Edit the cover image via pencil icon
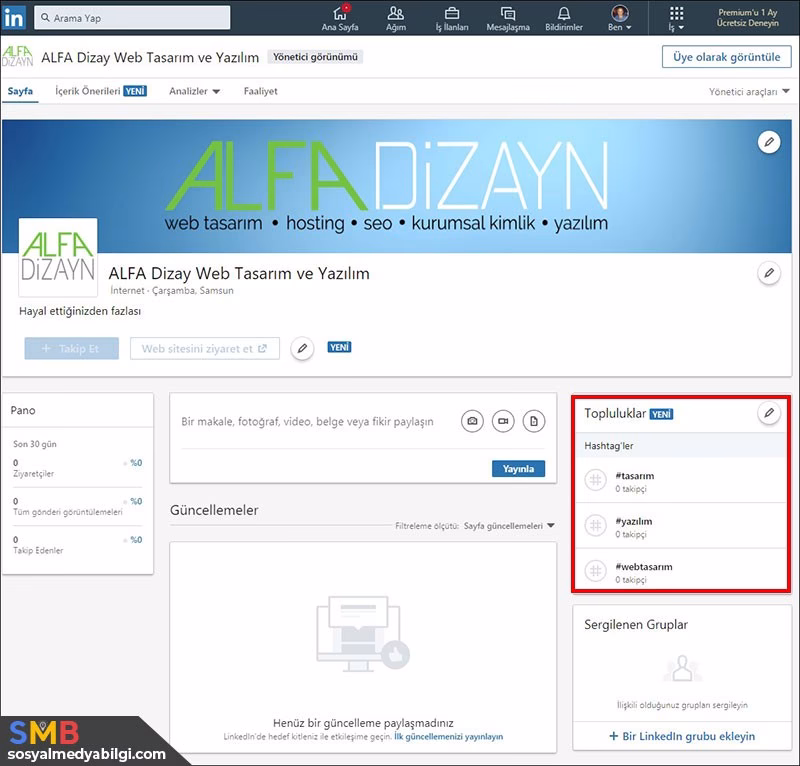This screenshot has width=800, height=766. 768,142
